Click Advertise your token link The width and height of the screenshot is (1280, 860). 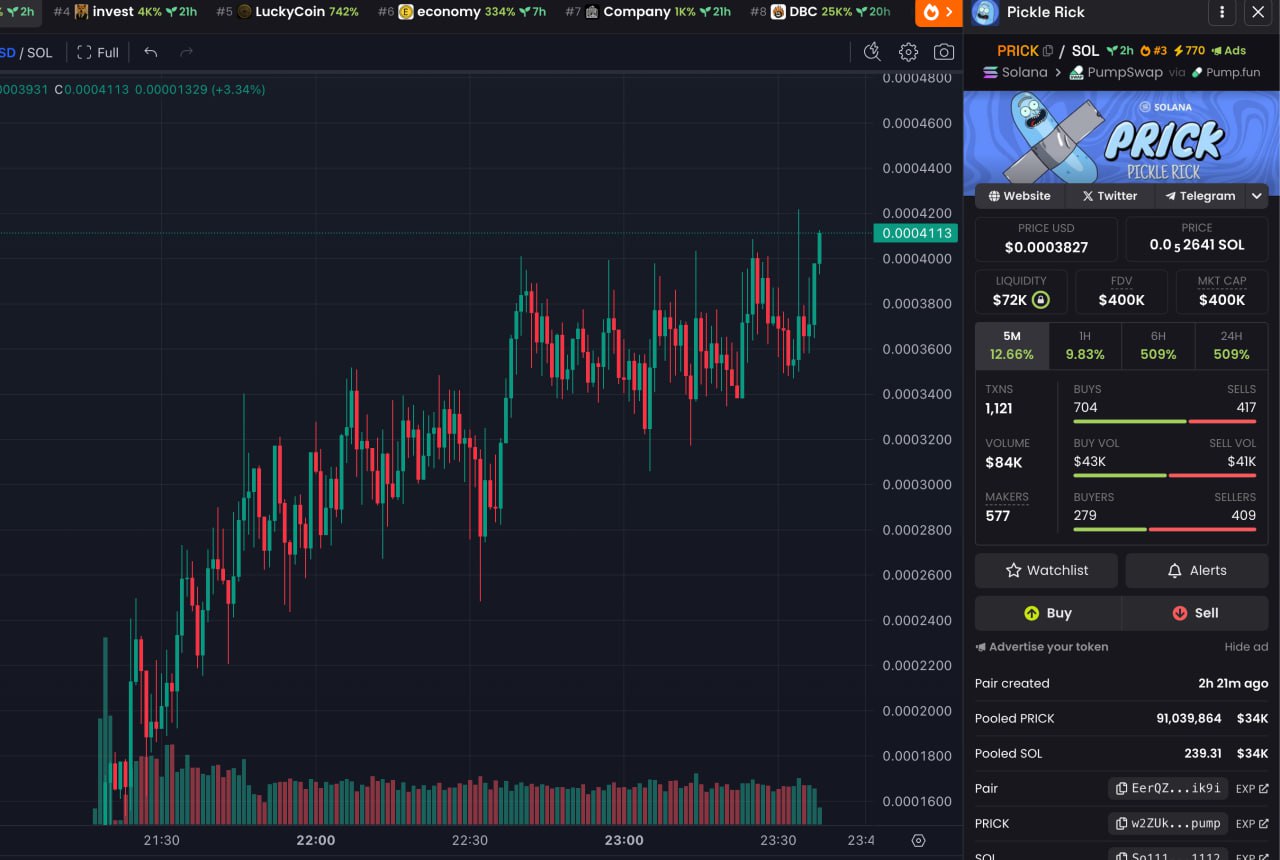(x=1041, y=647)
